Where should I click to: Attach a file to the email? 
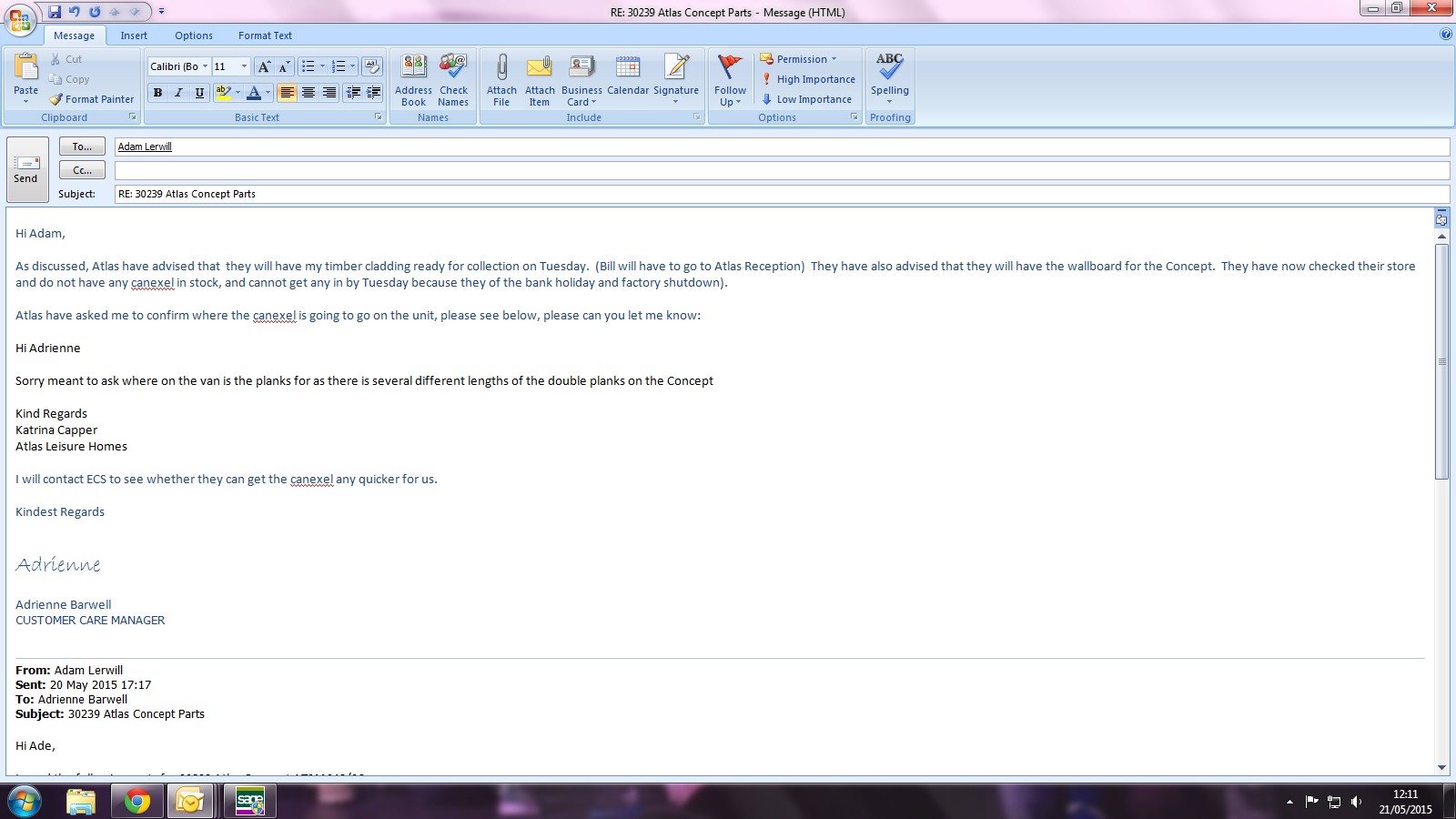(501, 80)
